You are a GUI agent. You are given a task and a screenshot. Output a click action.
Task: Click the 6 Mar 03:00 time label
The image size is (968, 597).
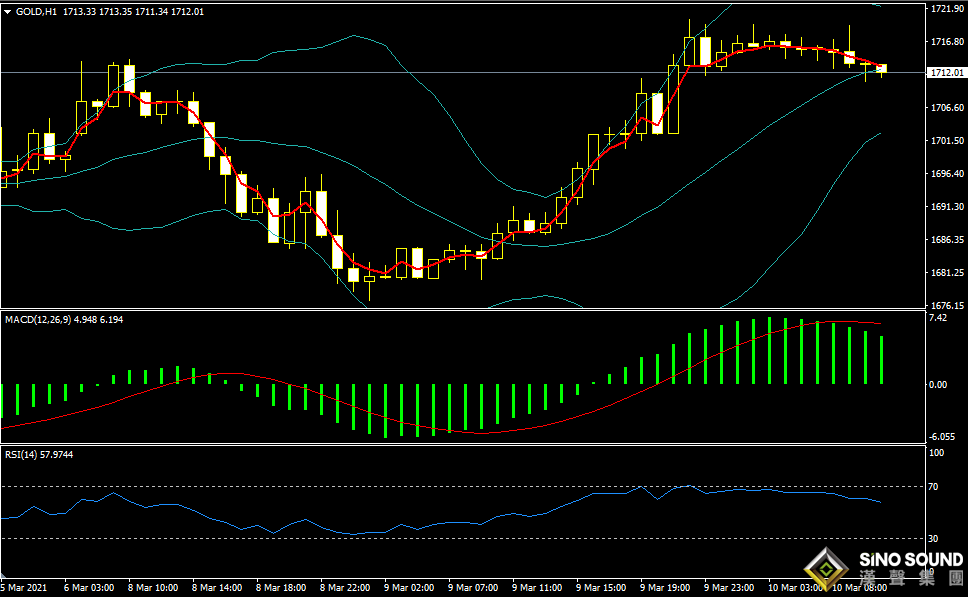coord(91,588)
